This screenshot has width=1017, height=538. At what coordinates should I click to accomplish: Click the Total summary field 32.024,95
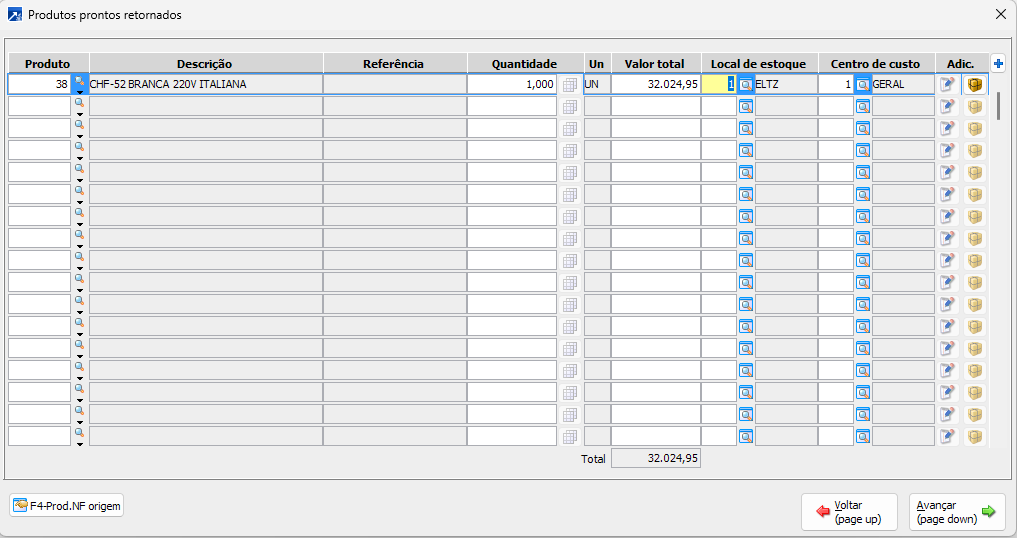(655, 458)
